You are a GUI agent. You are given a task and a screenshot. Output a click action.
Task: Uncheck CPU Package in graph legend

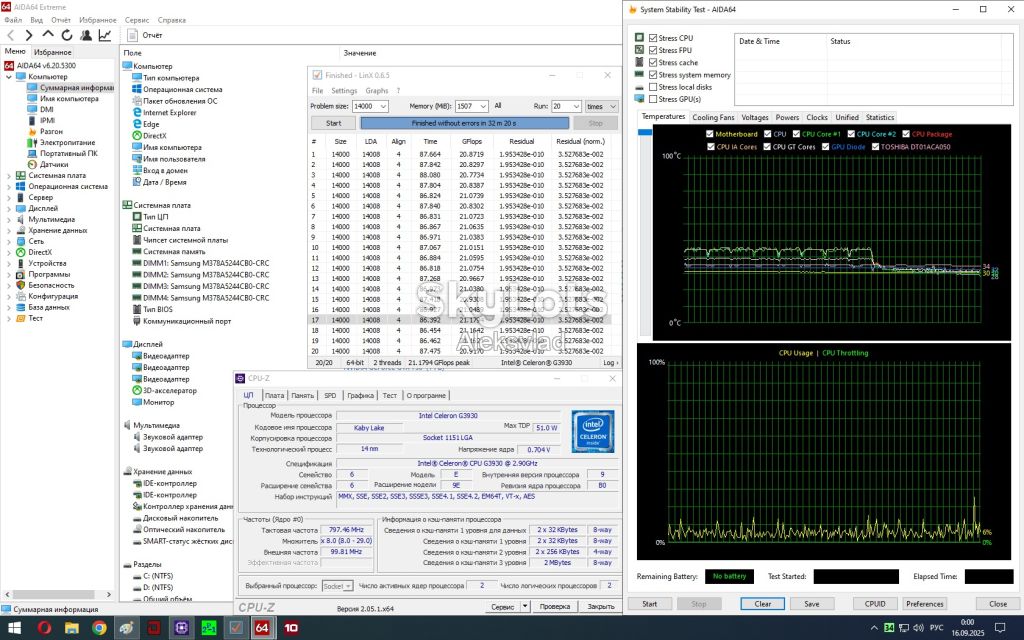906,134
